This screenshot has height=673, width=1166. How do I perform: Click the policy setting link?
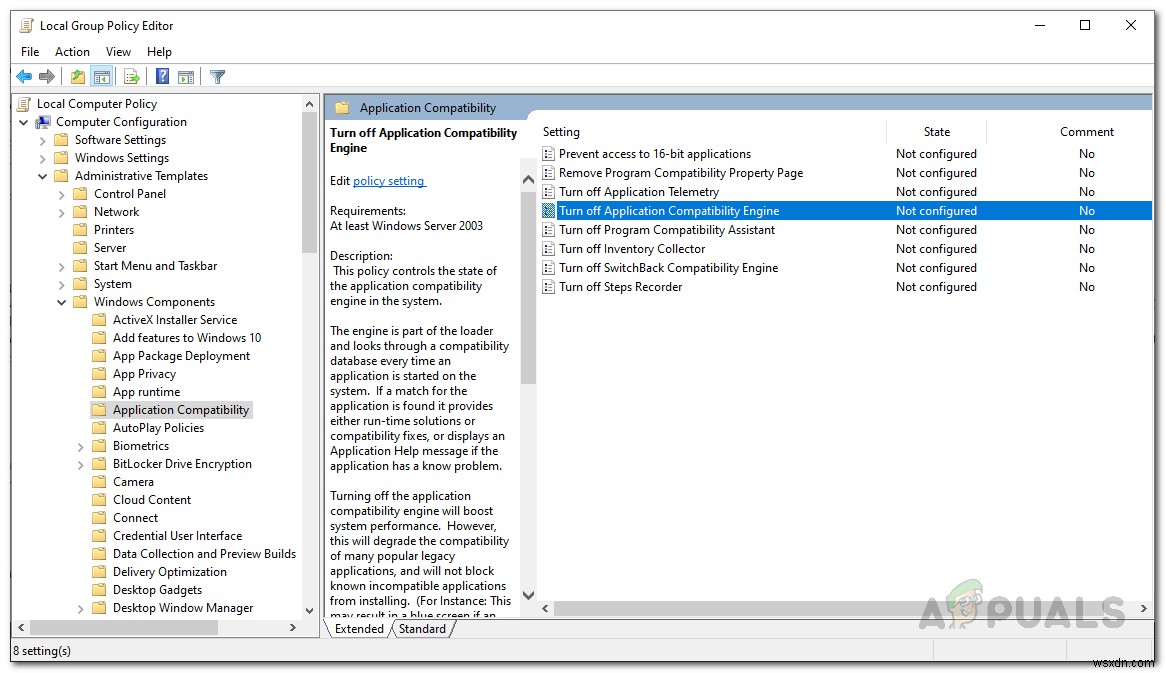pyautogui.click(x=389, y=180)
